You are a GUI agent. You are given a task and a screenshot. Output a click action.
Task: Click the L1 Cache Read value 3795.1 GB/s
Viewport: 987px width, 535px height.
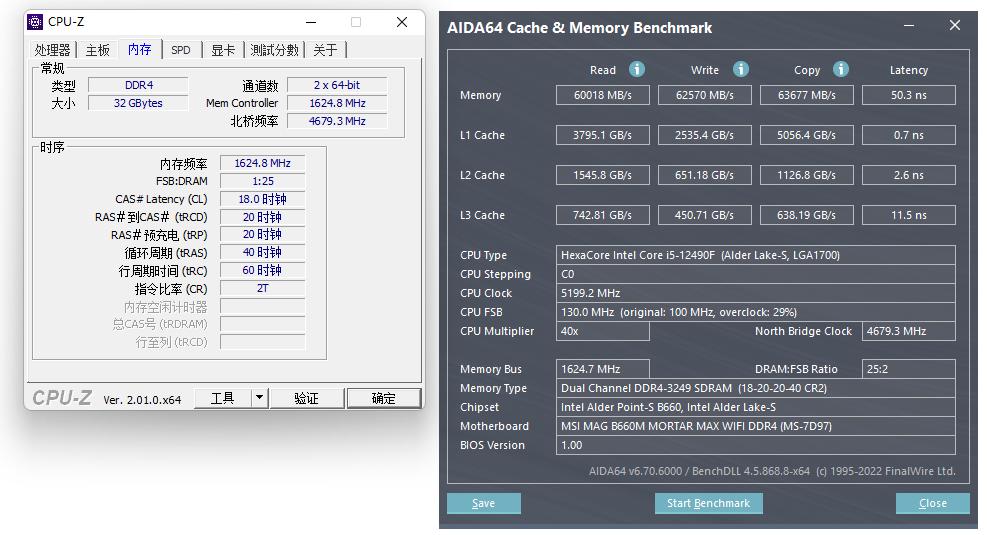click(603, 135)
